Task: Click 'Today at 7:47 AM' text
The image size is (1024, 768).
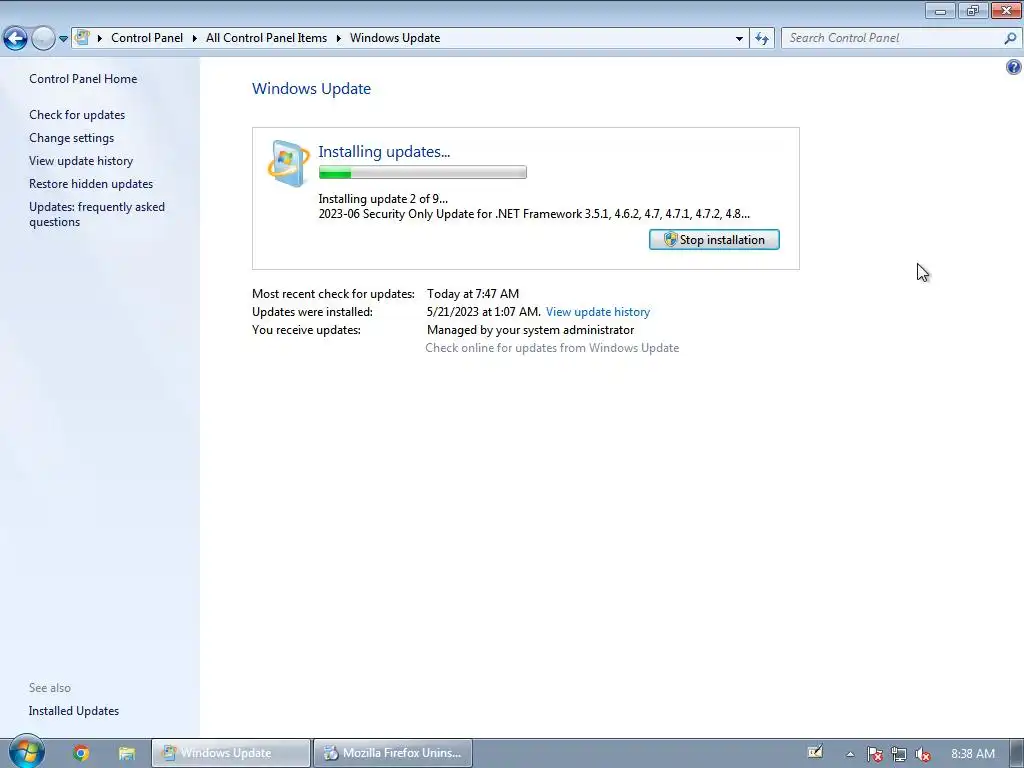Action: [473, 294]
